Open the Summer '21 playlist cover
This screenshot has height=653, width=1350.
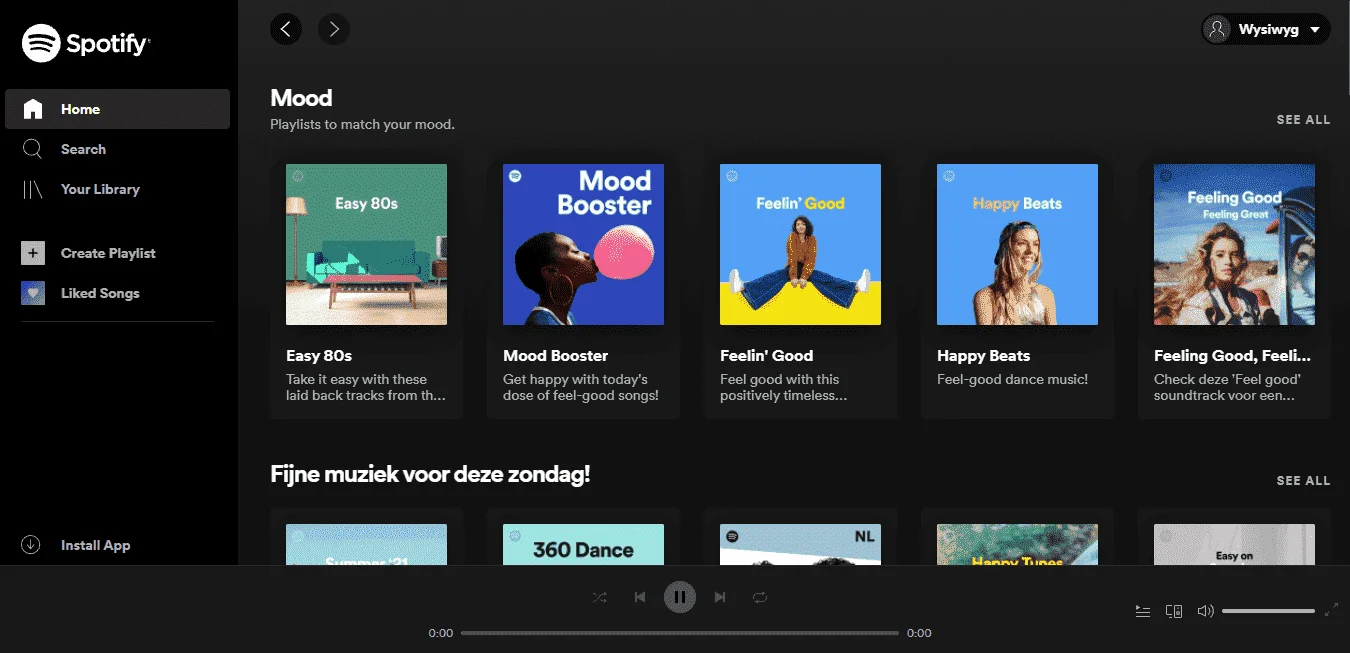(x=366, y=545)
